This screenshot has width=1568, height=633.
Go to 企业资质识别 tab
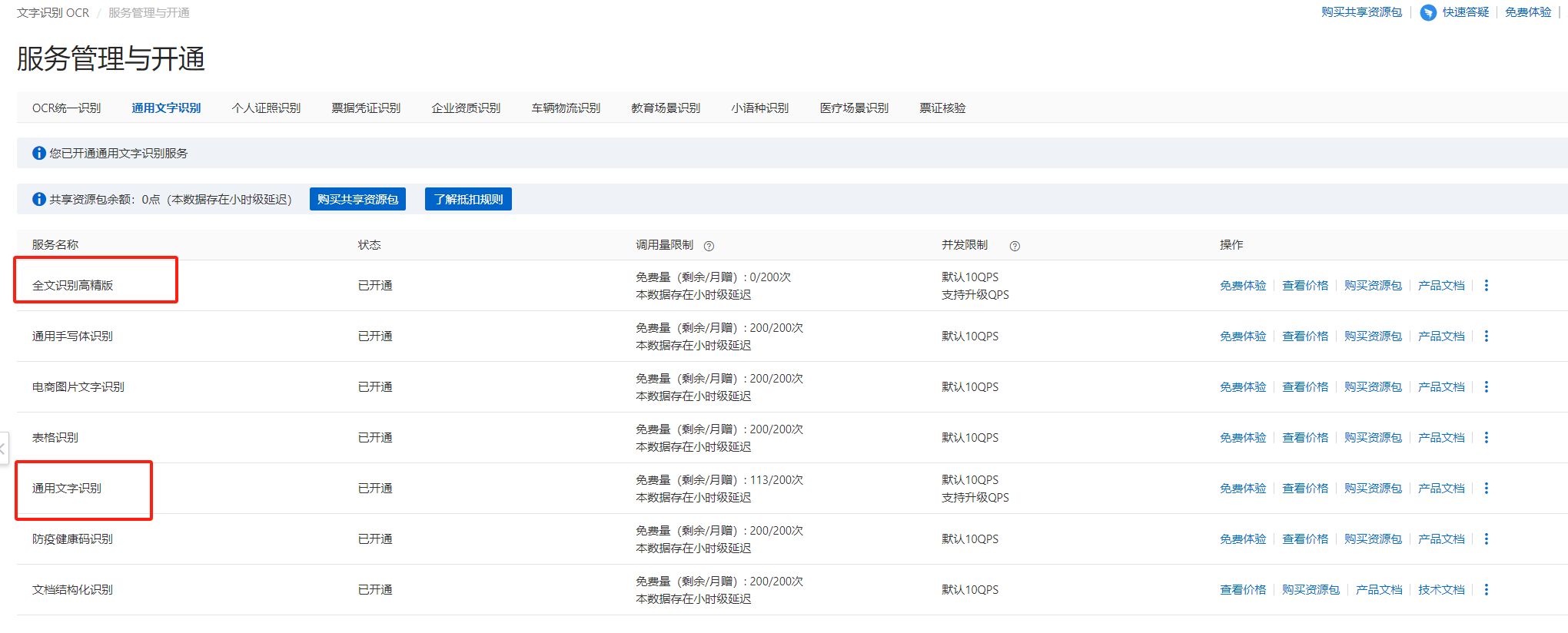466,108
